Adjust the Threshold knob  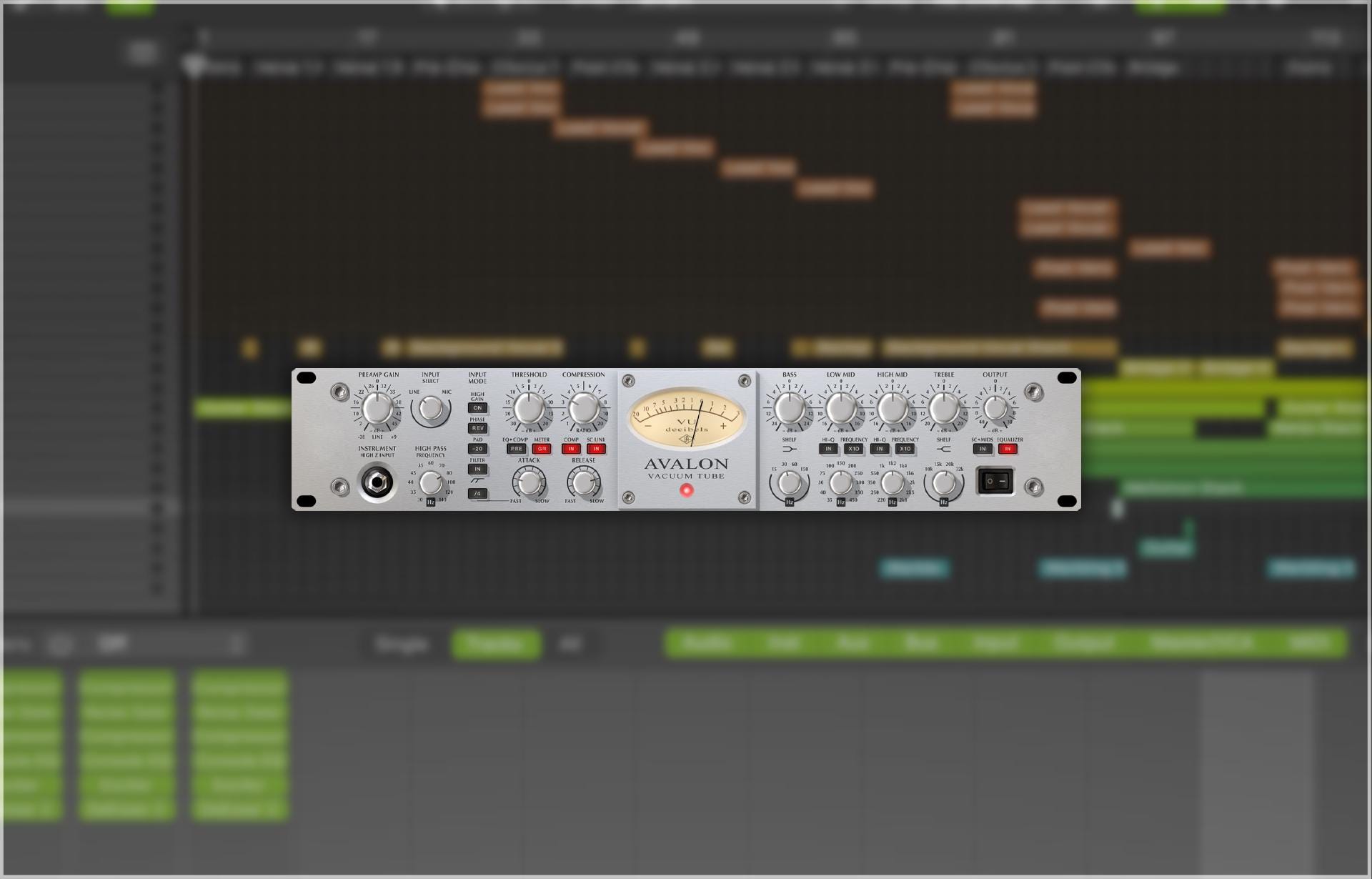tap(529, 409)
